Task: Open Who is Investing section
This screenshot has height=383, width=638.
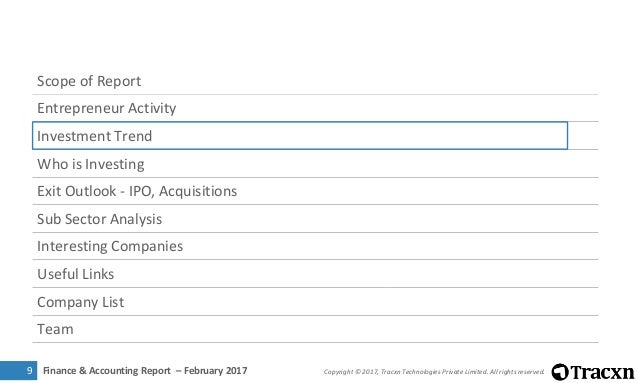Action: (315, 164)
